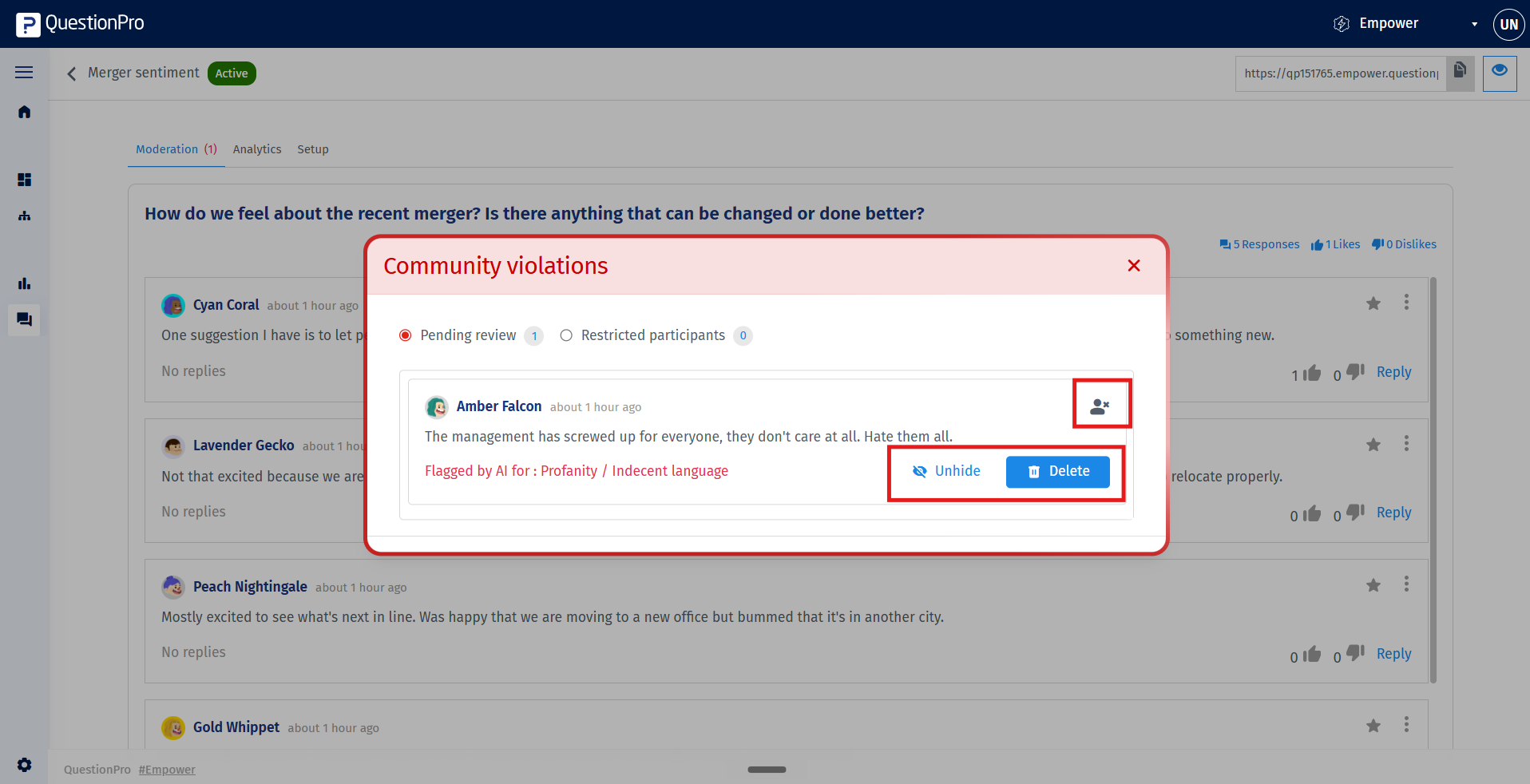Viewport: 1530px width, 784px height.
Task: Like Cyan Coral's response
Action: pos(1312,373)
